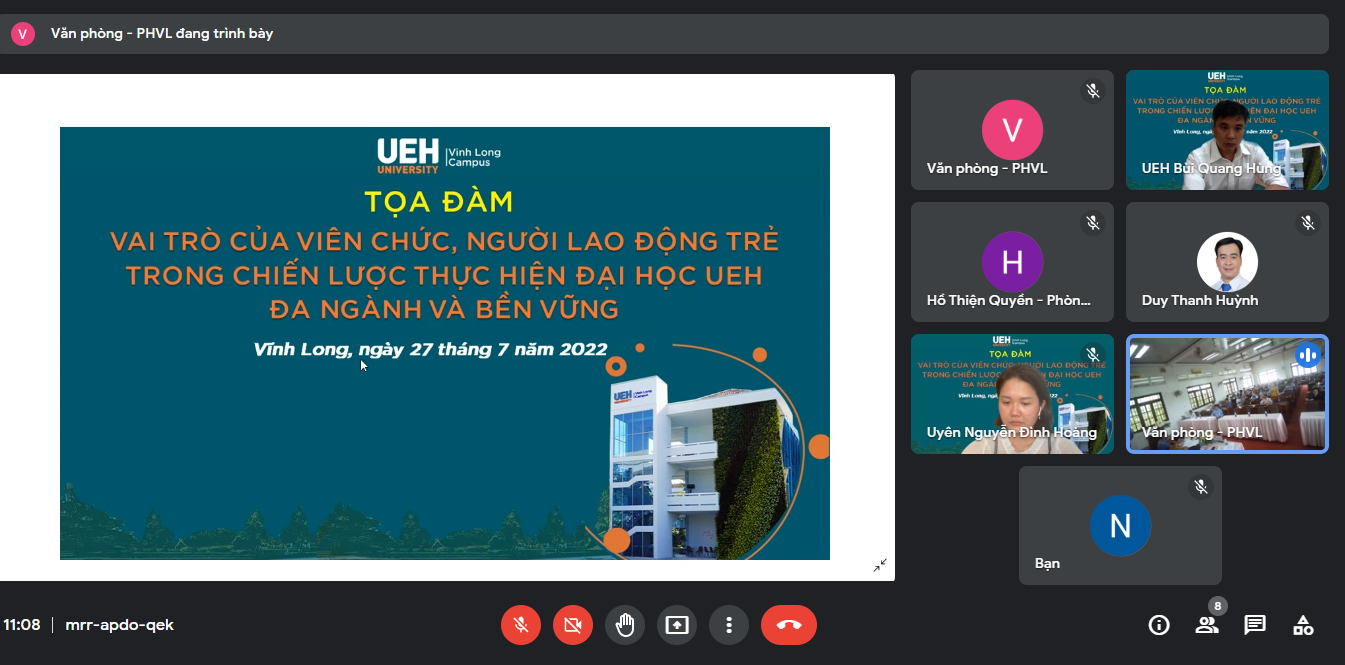This screenshot has height=665, width=1345.
Task: Click the meeting code mrr-apdo-qek
Action: click(119, 625)
